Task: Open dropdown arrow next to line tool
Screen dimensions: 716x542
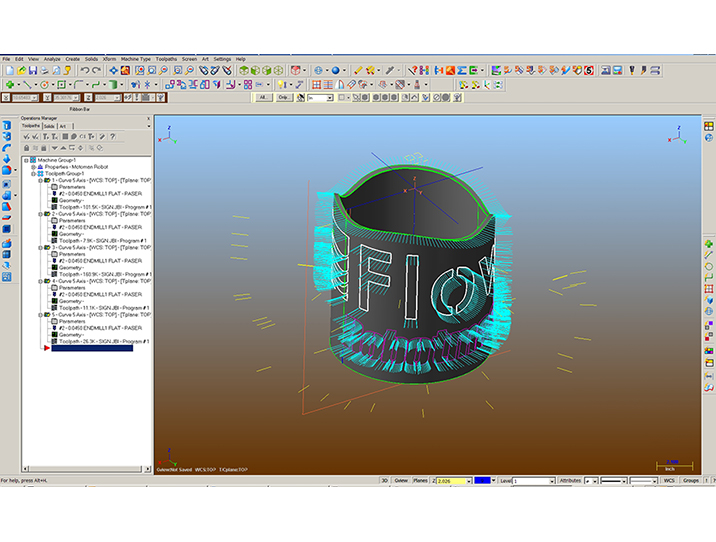Action: [x=36, y=84]
